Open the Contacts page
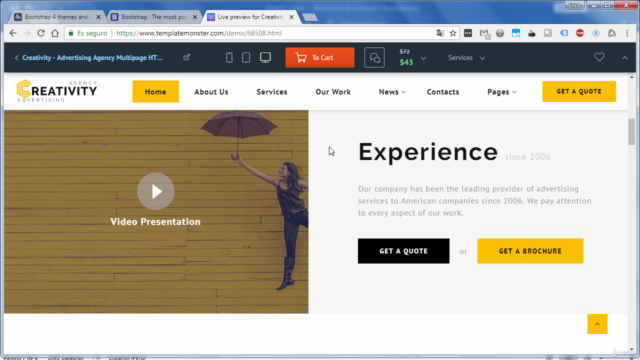Viewport: 640px width, 360px height. click(443, 92)
